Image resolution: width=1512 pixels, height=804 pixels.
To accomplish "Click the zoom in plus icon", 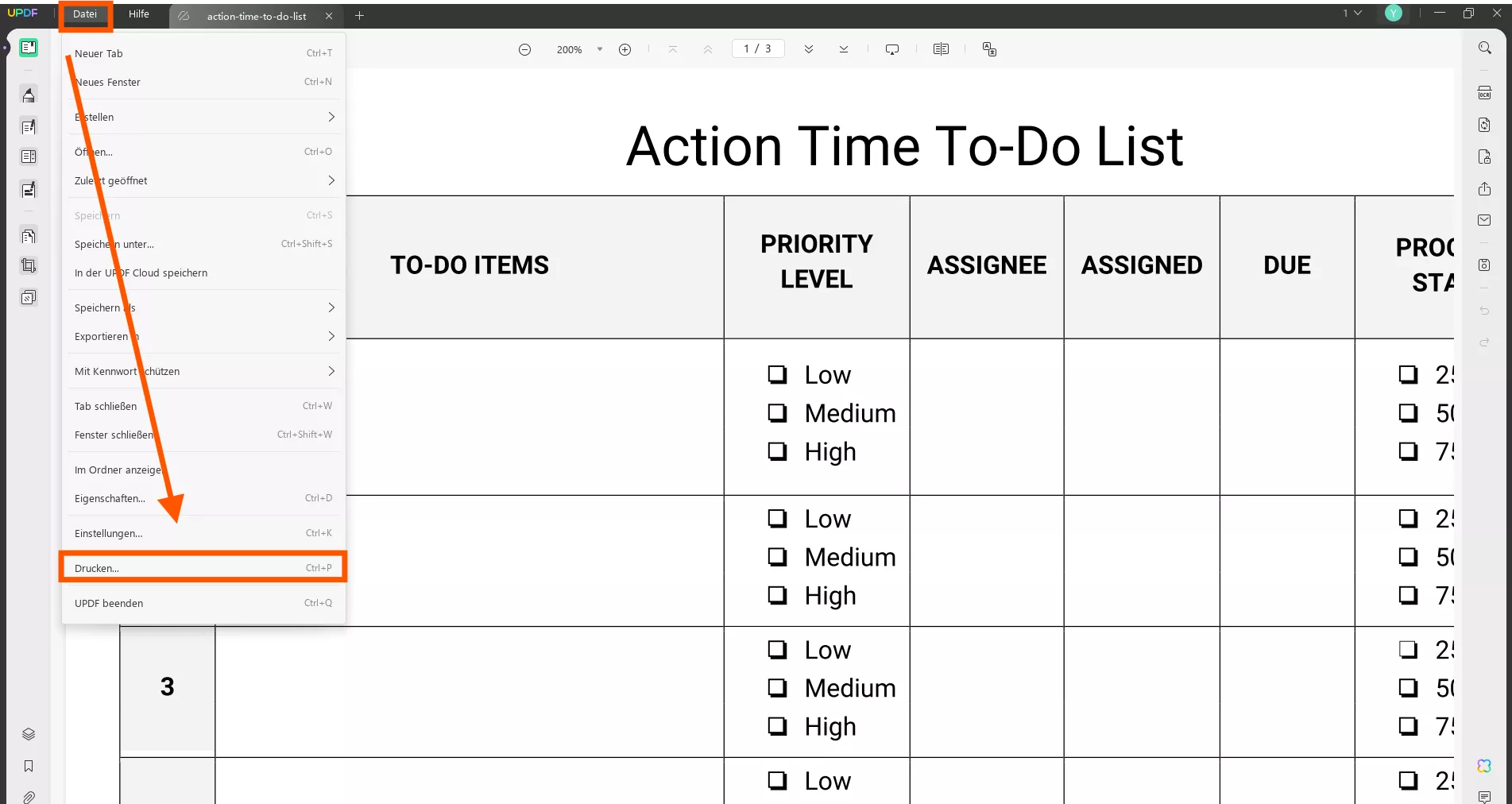I will (x=625, y=49).
